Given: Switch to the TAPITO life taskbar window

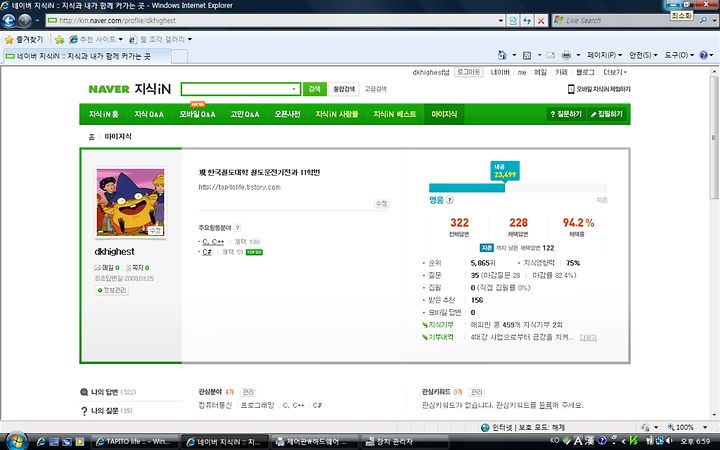Looking at the screenshot, I should [x=134, y=442].
